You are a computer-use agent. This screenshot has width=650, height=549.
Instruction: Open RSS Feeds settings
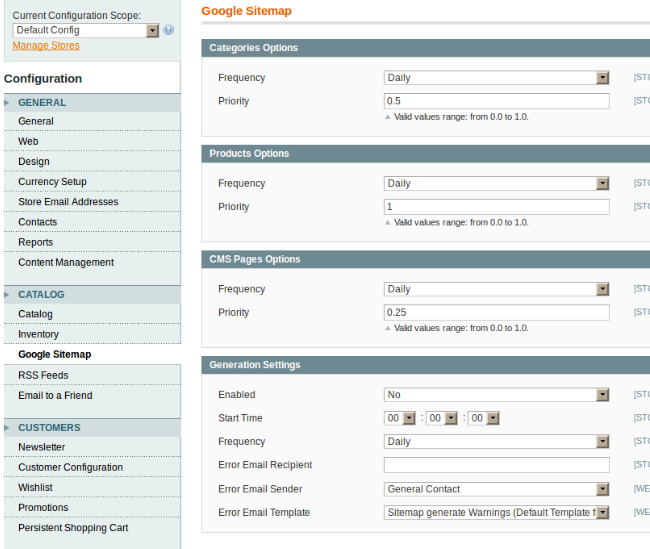[x=92, y=375]
